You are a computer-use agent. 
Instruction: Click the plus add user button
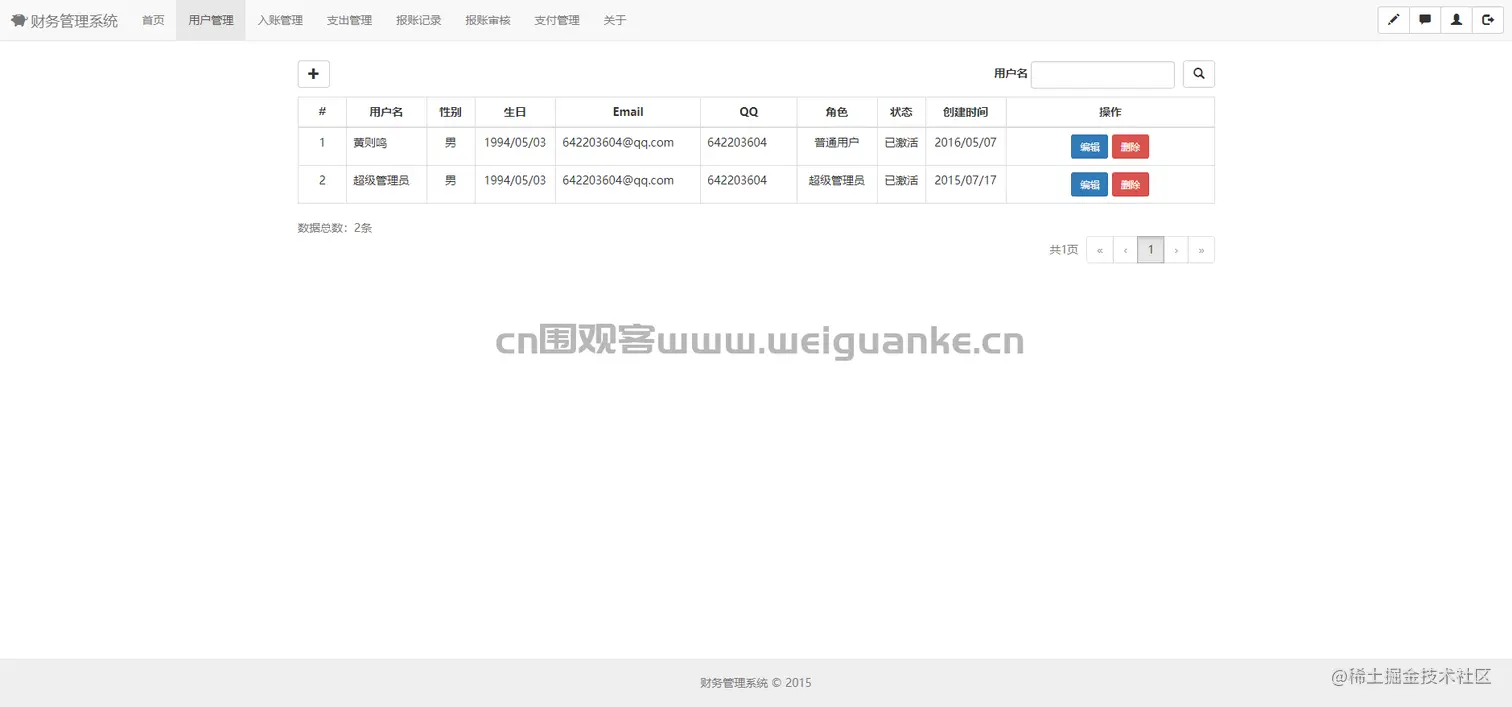[x=313, y=74]
